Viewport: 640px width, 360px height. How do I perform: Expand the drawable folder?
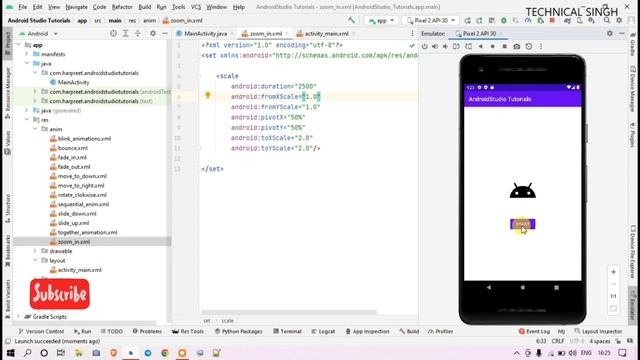[35, 251]
